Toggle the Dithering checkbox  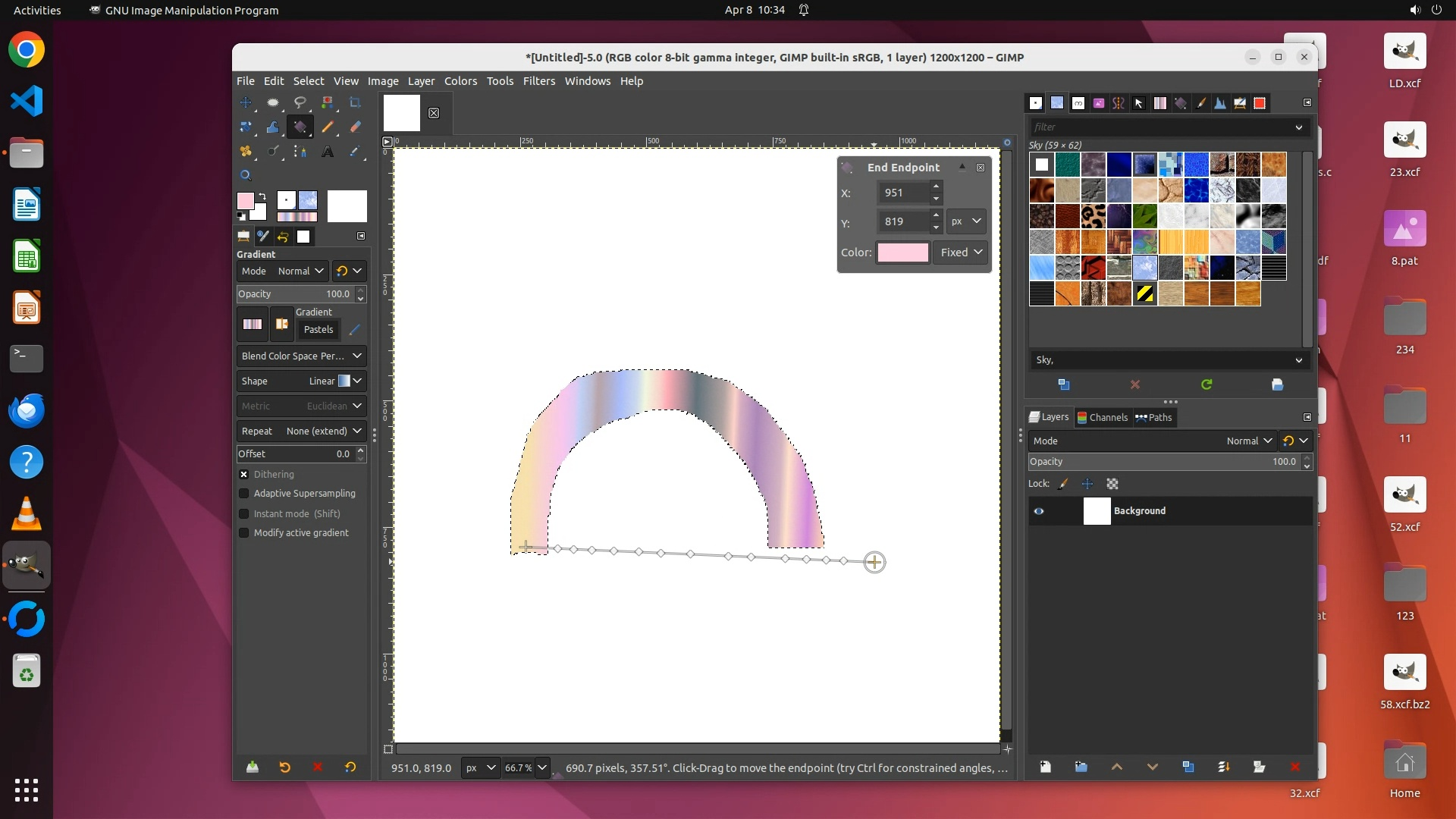pyautogui.click(x=244, y=474)
